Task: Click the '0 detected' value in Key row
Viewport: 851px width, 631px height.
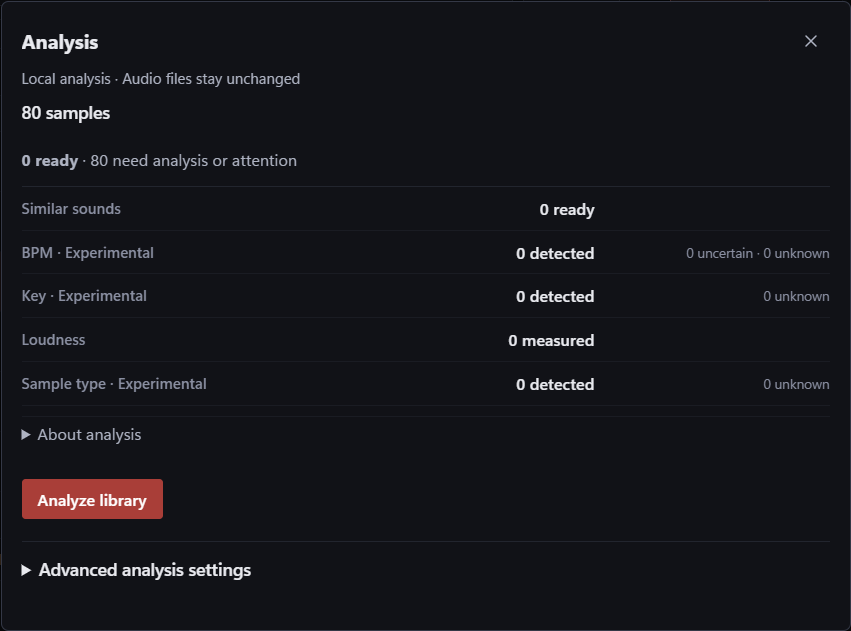Action: pos(555,297)
